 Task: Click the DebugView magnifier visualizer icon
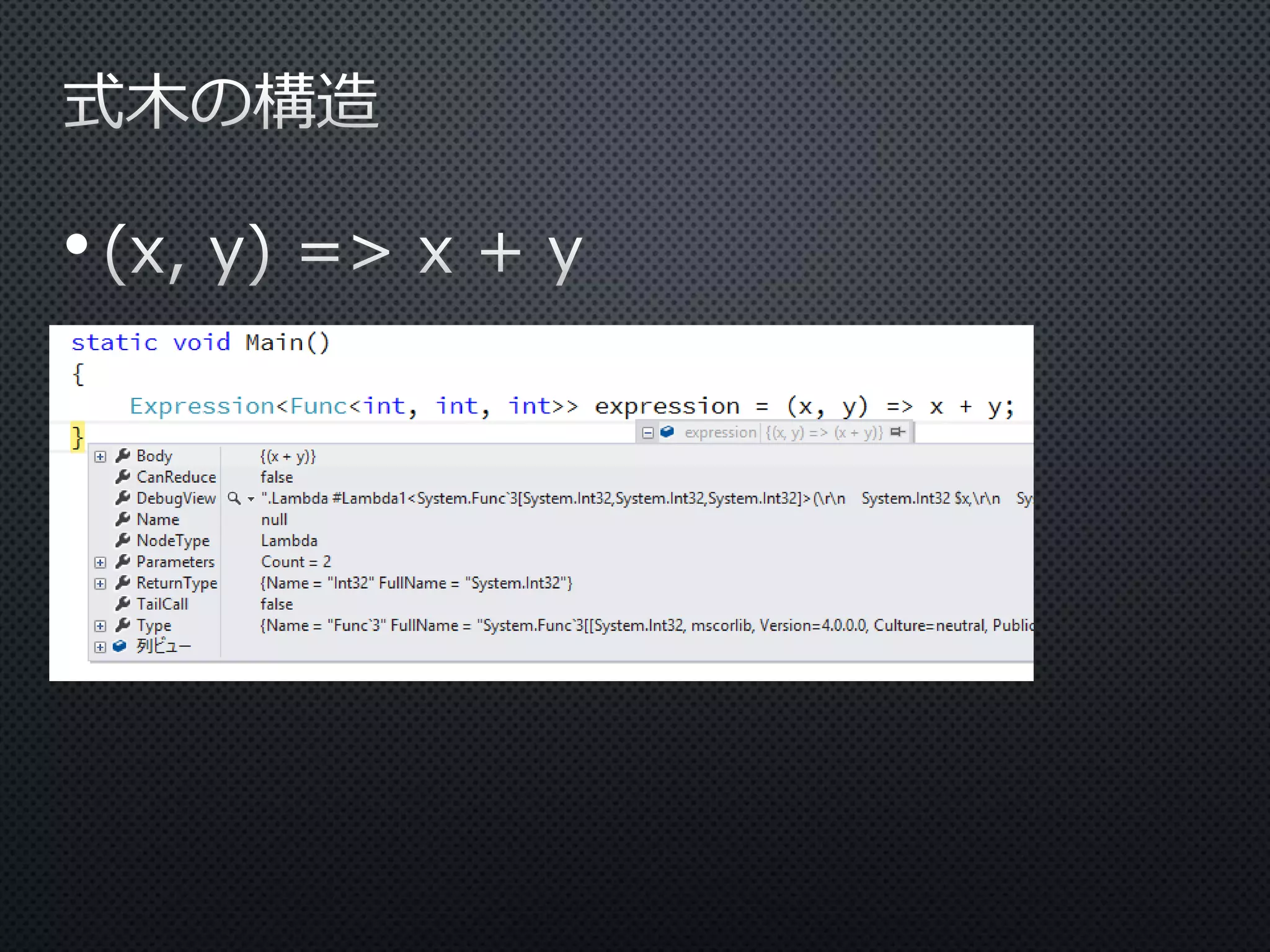point(234,498)
